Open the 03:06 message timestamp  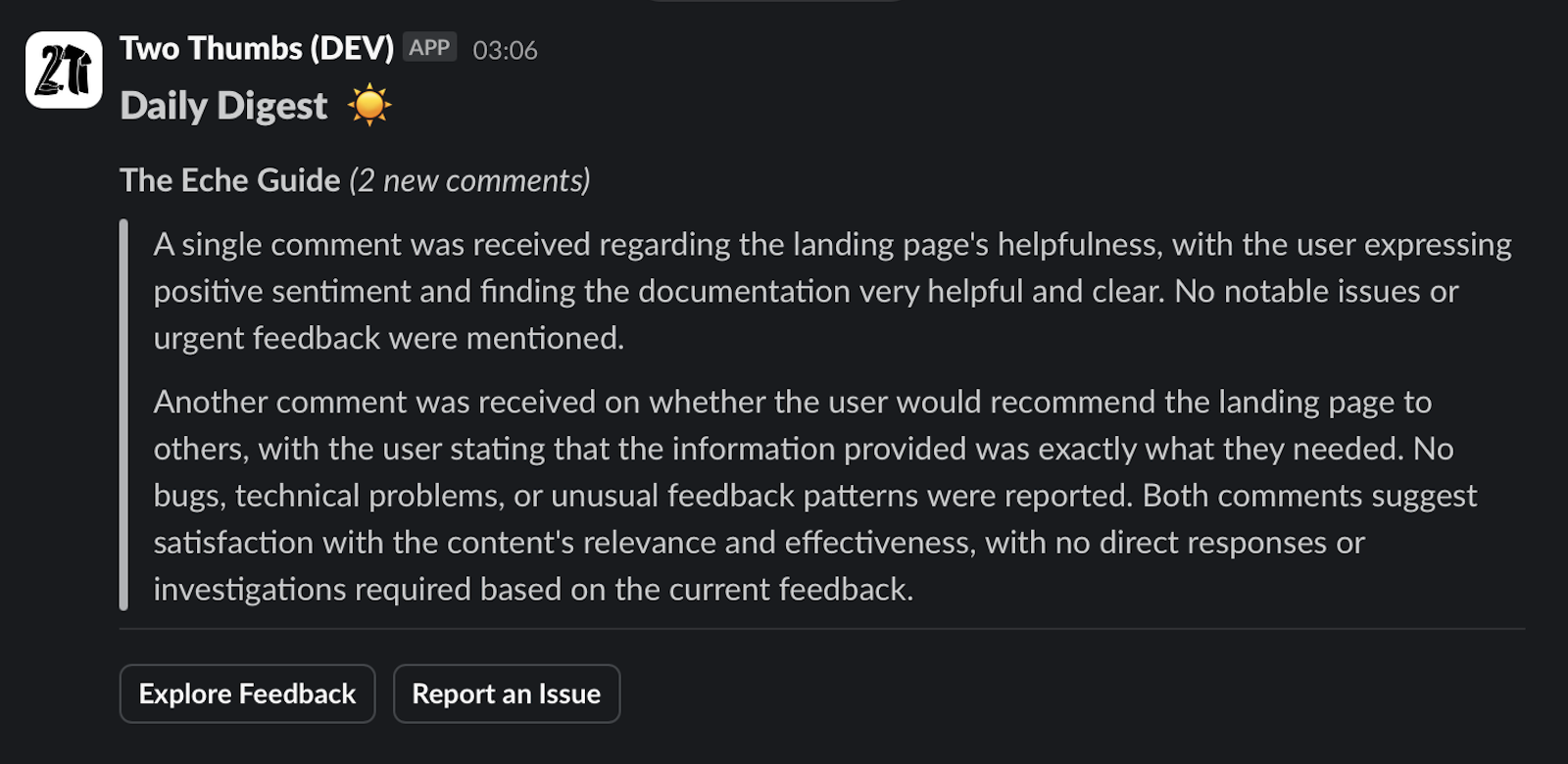coord(505,50)
